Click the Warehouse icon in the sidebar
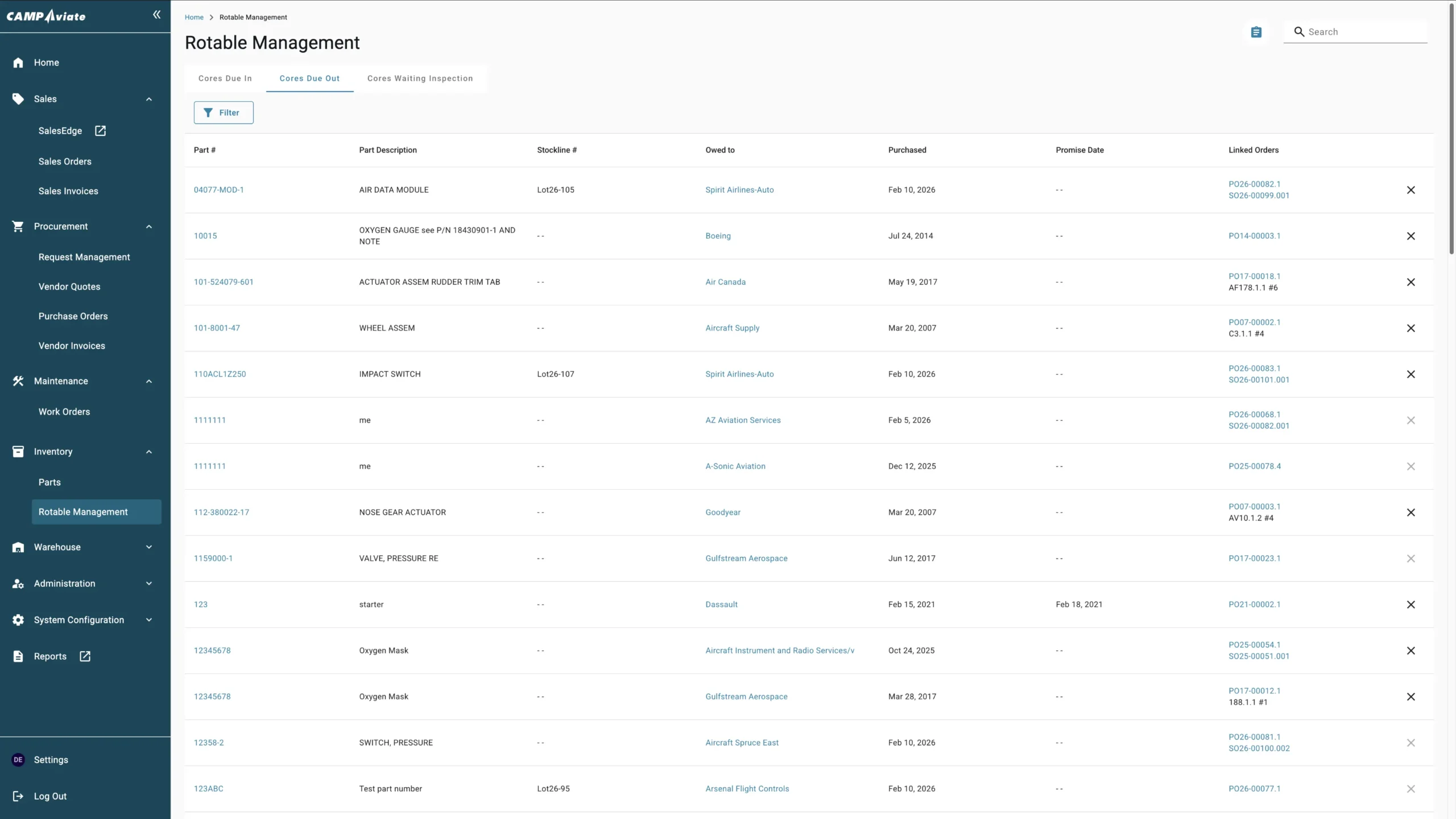Image resolution: width=1456 pixels, height=819 pixels. [18, 547]
